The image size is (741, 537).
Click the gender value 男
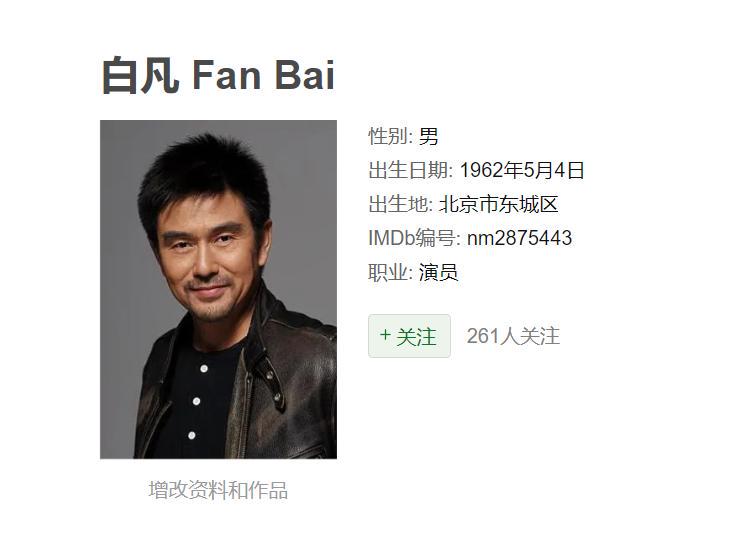tap(429, 136)
